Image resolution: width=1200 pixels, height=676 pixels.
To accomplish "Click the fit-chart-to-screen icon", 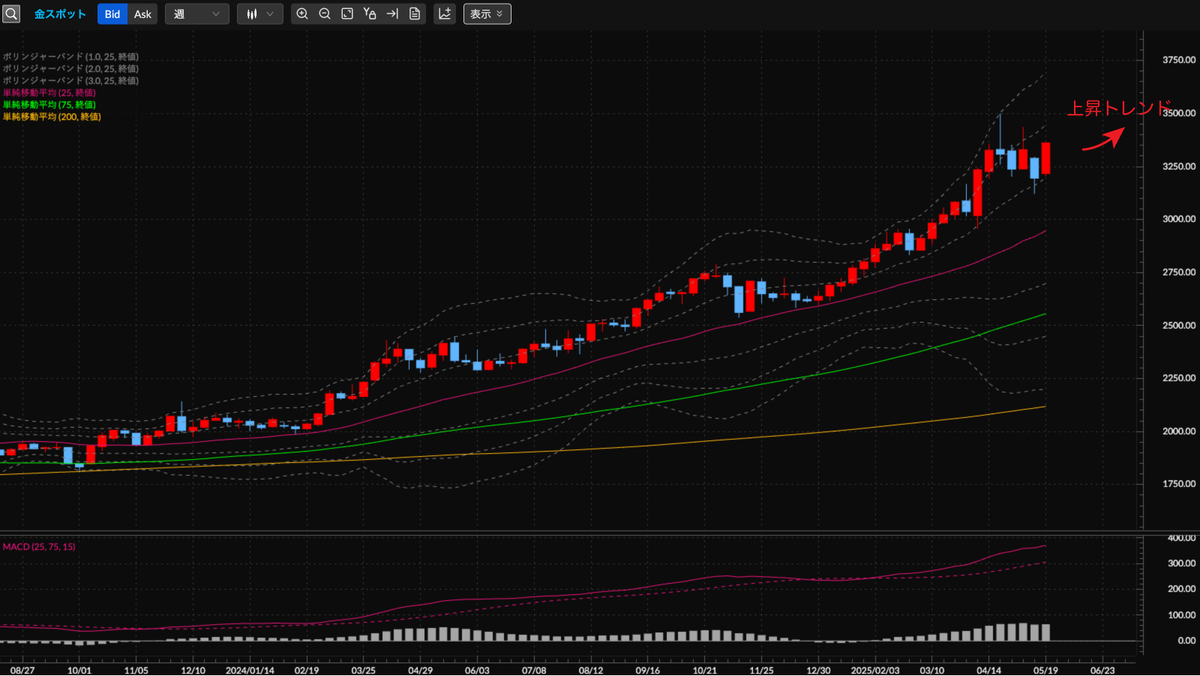I will point(348,13).
